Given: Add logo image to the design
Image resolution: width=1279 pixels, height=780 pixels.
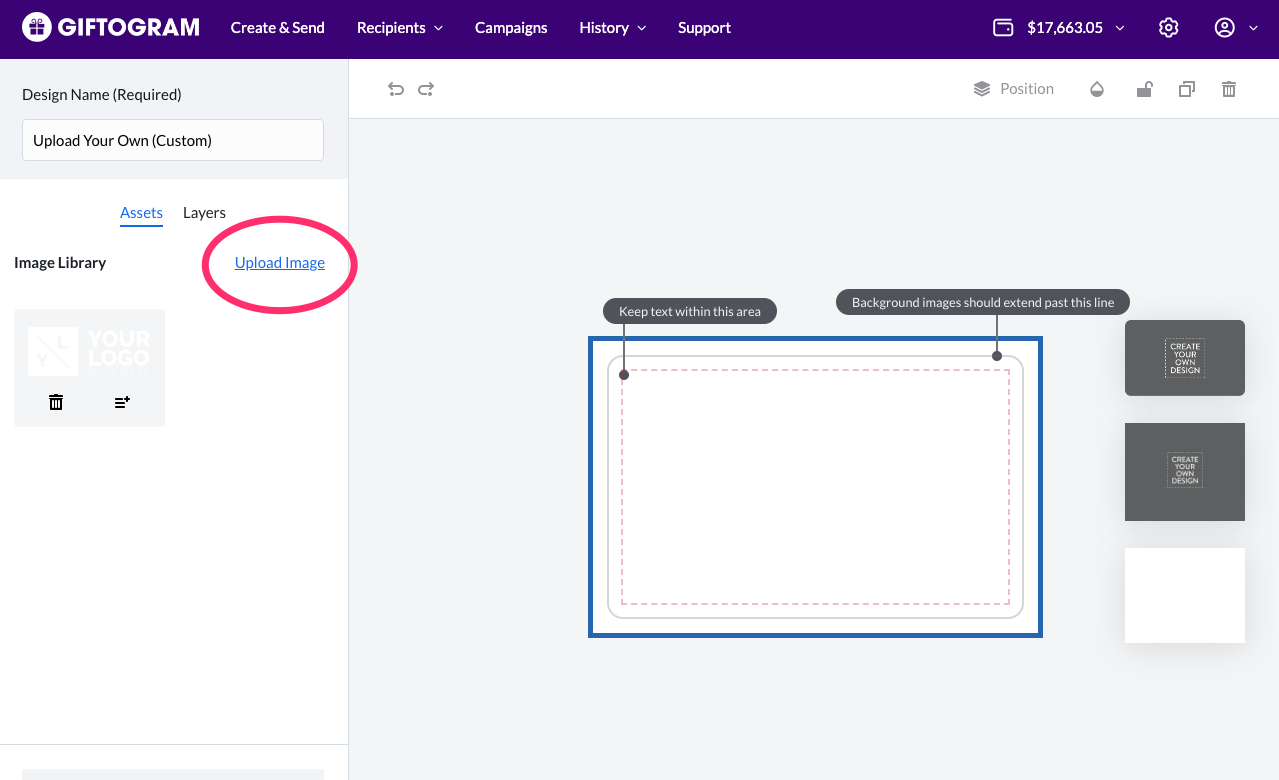Looking at the screenshot, I should click(122, 402).
